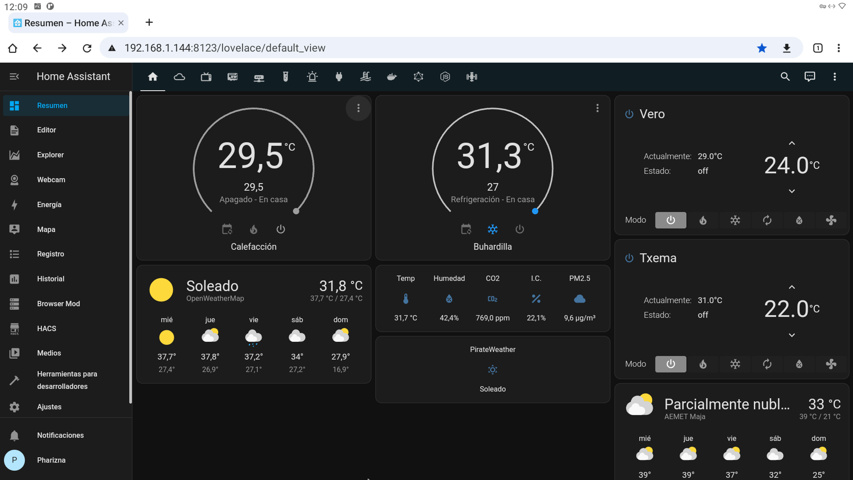Set Vero to heat flame mode
This screenshot has height=480, width=853.
(x=703, y=220)
